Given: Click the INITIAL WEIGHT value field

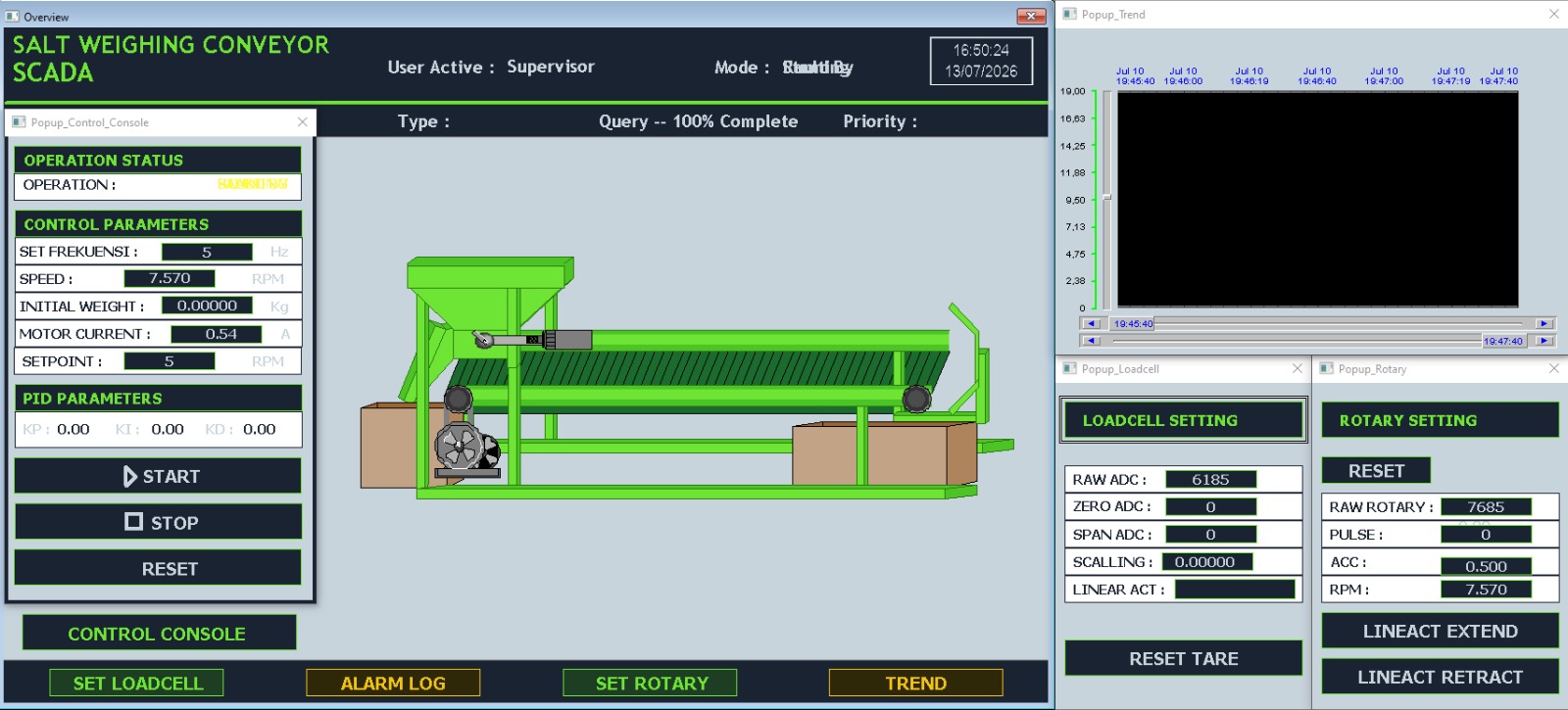Looking at the screenshot, I should coord(207,307).
